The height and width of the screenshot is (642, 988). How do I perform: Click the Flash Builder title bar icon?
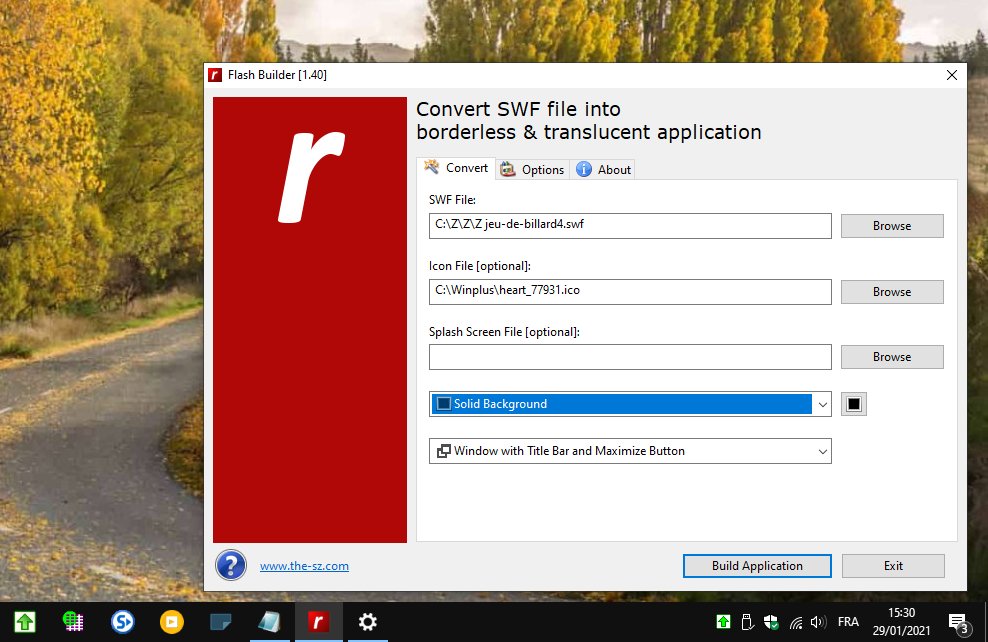(215, 75)
